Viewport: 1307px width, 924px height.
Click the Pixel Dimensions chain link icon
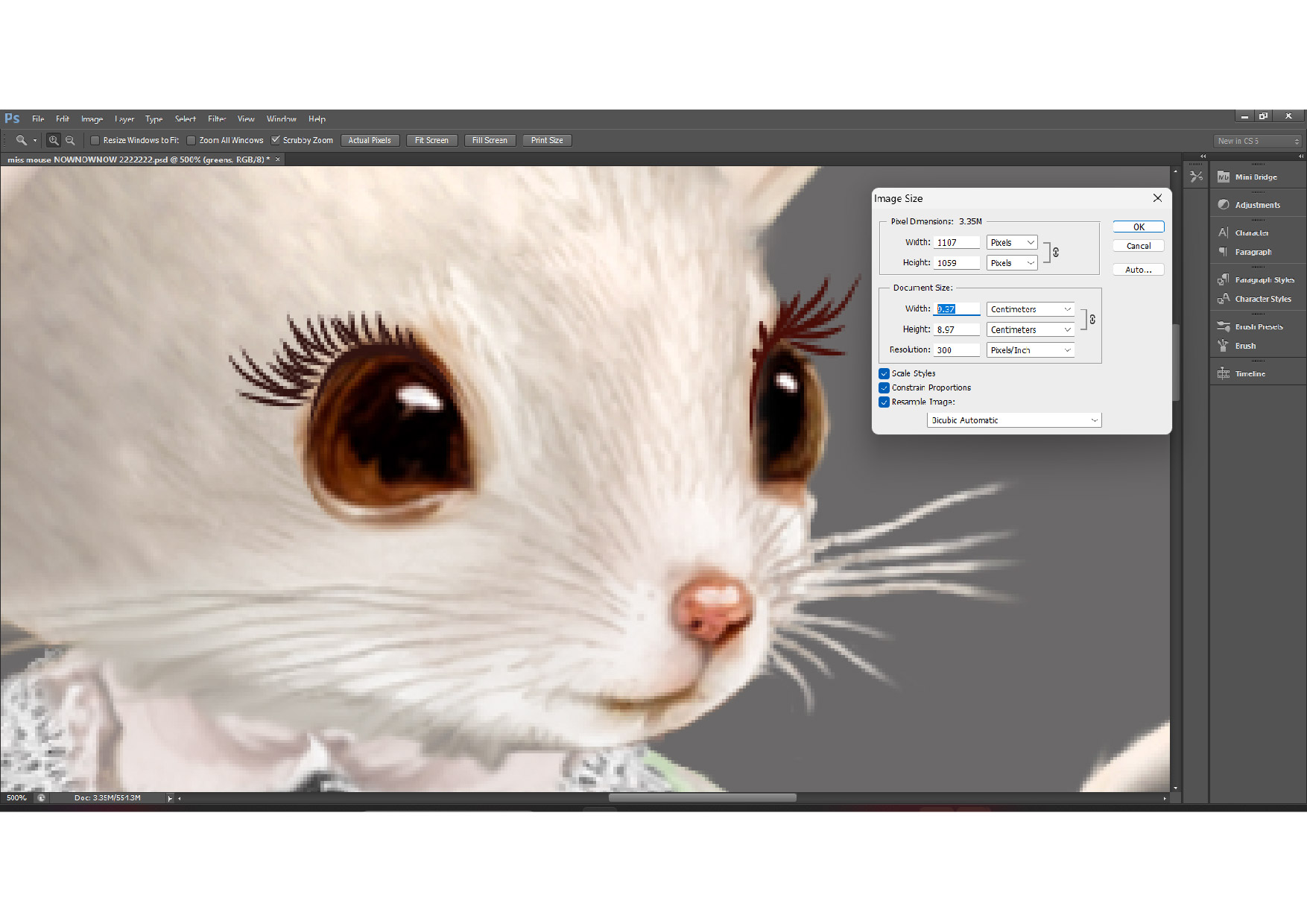click(1056, 253)
